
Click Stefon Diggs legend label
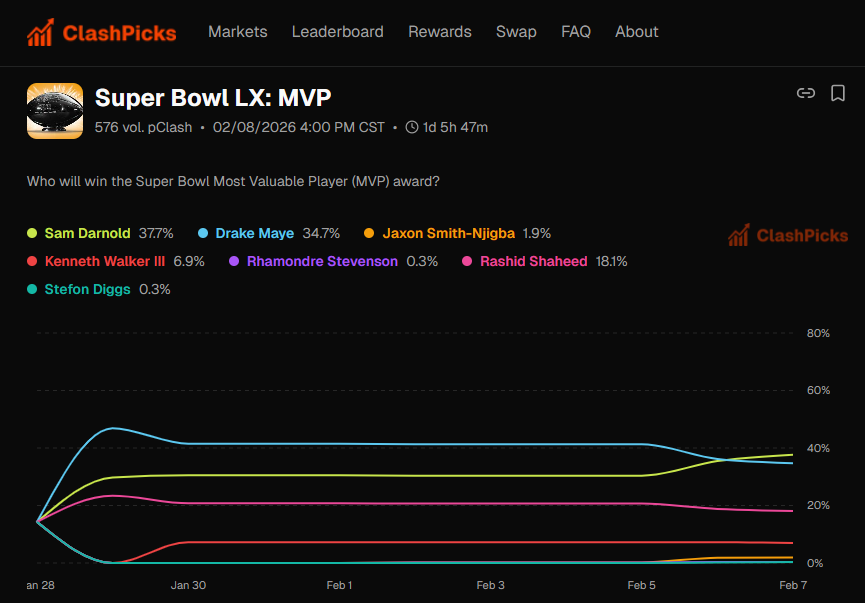pyautogui.click(x=87, y=290)
